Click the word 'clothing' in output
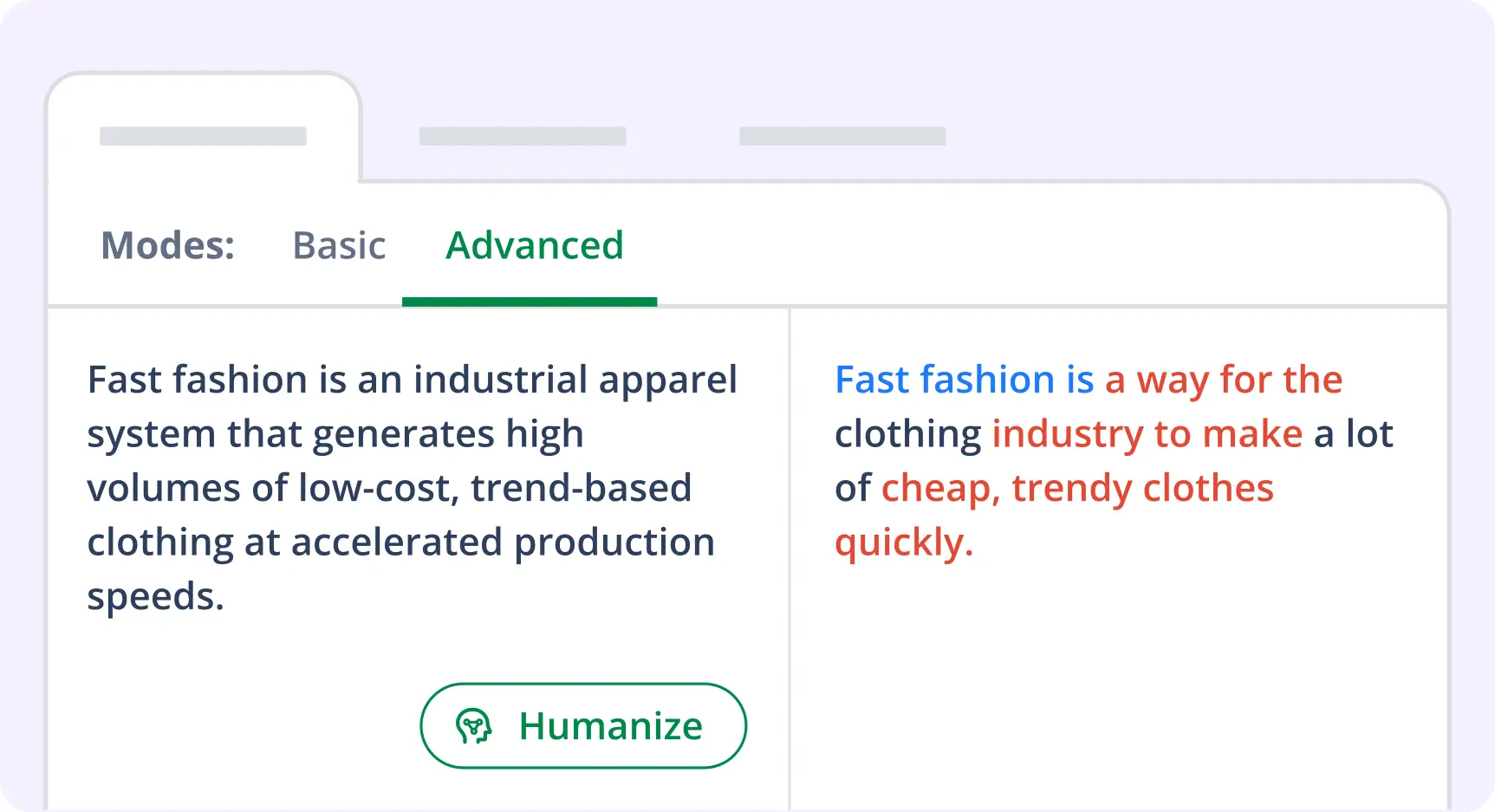 [x=907, y=433]
